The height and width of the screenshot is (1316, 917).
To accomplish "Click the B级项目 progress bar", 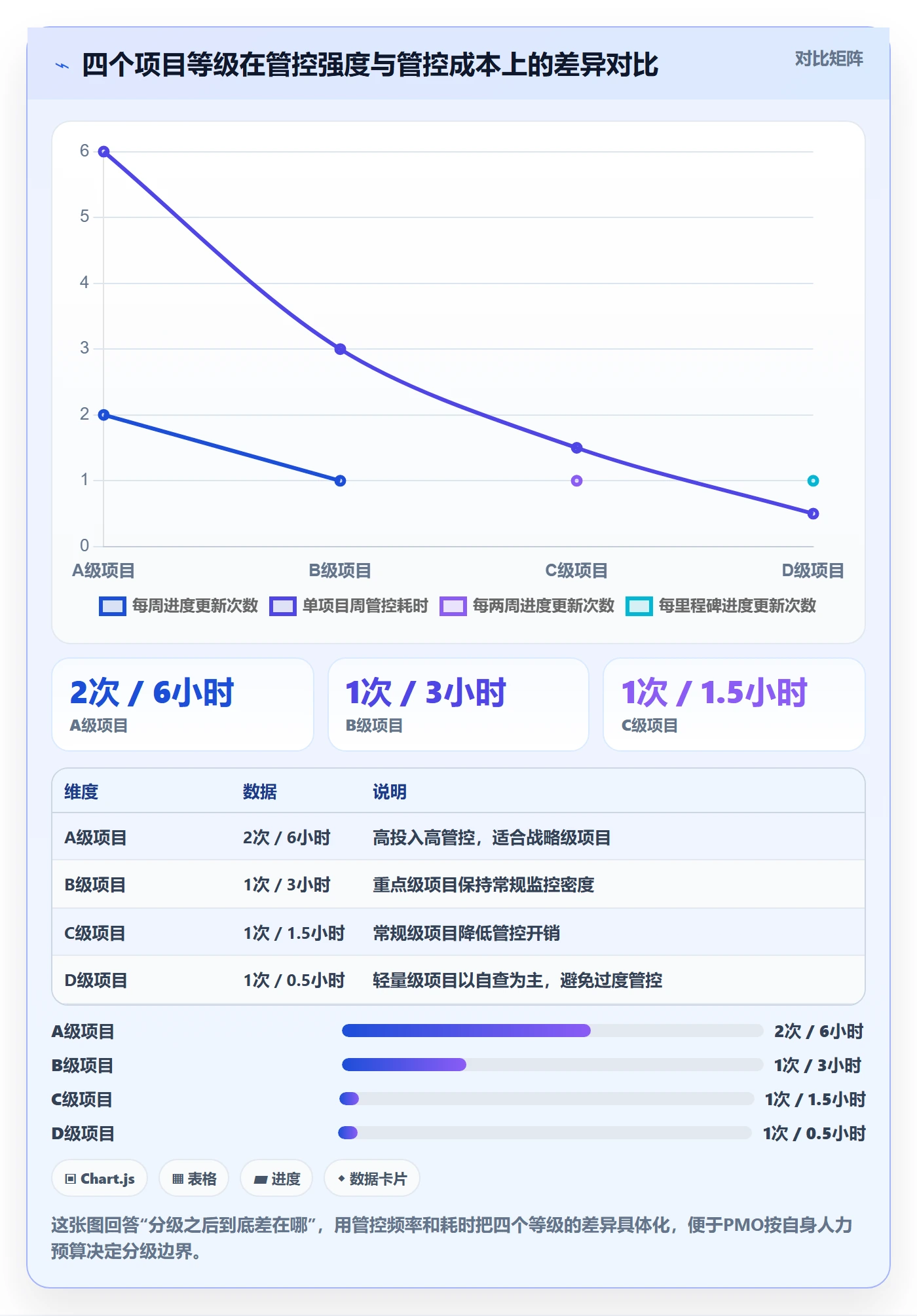I will coord(552,1065).
